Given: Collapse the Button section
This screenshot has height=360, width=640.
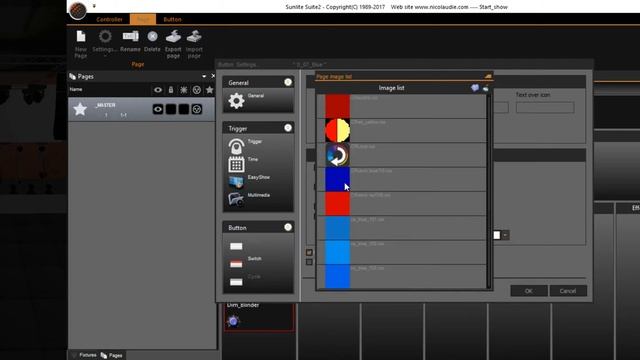Looking at the screenshot, I should coord(288,227).
